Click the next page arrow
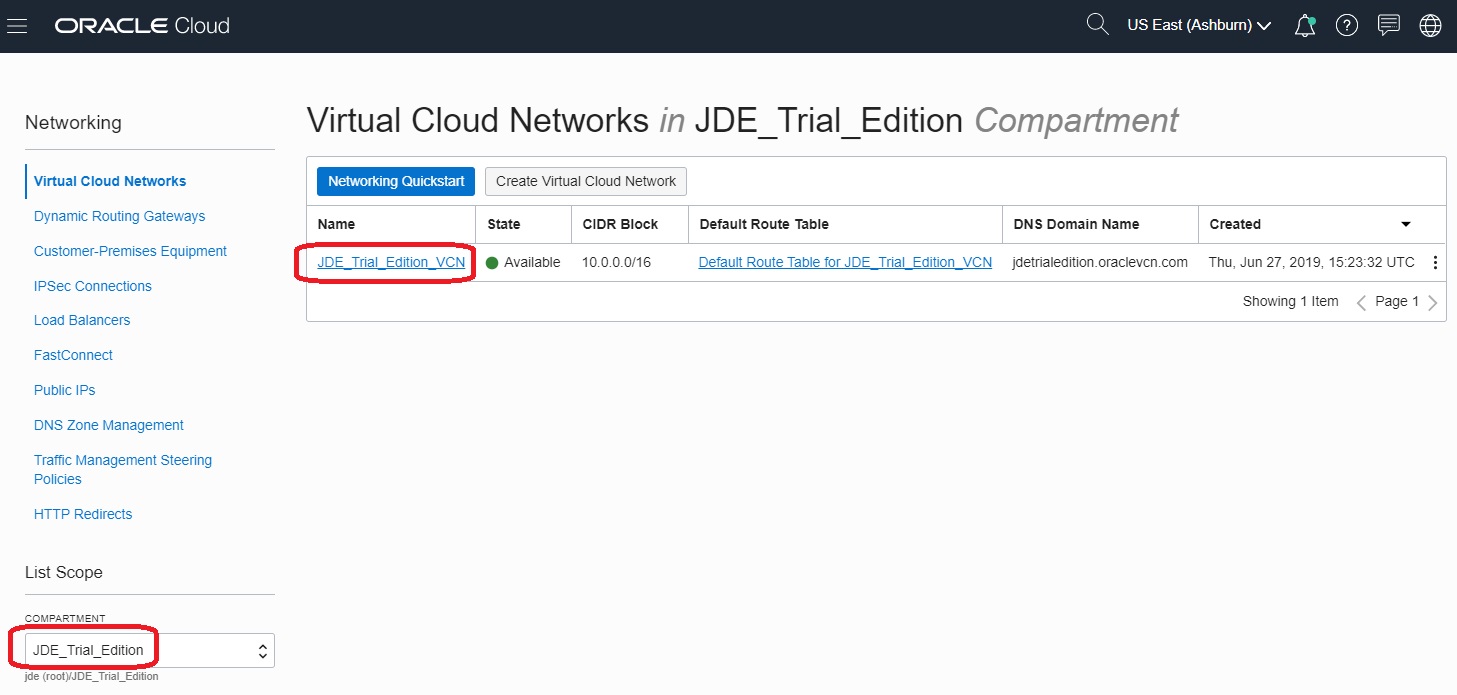 pyautogui.click(x=1432, y=301)
